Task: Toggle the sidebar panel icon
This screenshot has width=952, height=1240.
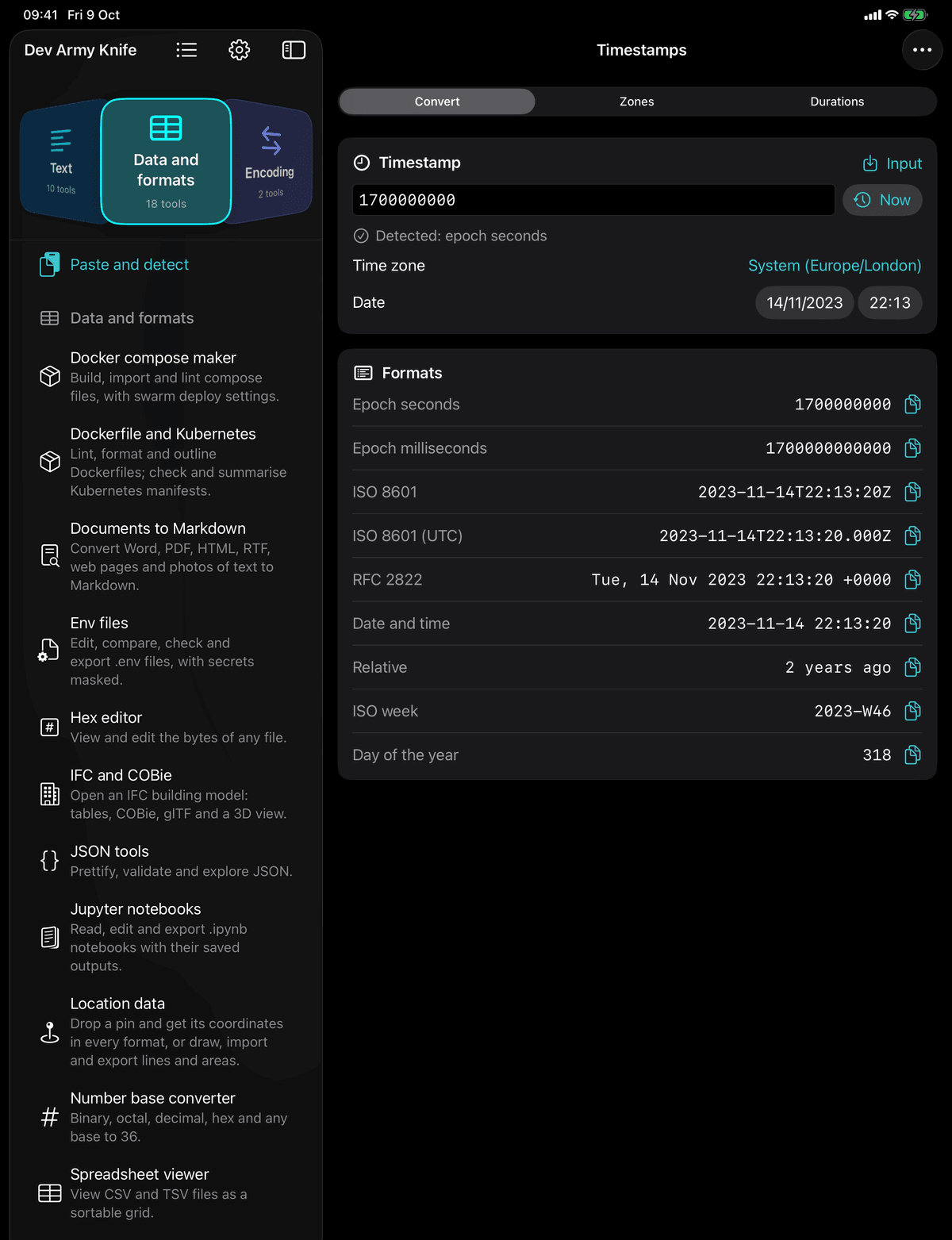Action: point(294,50)
